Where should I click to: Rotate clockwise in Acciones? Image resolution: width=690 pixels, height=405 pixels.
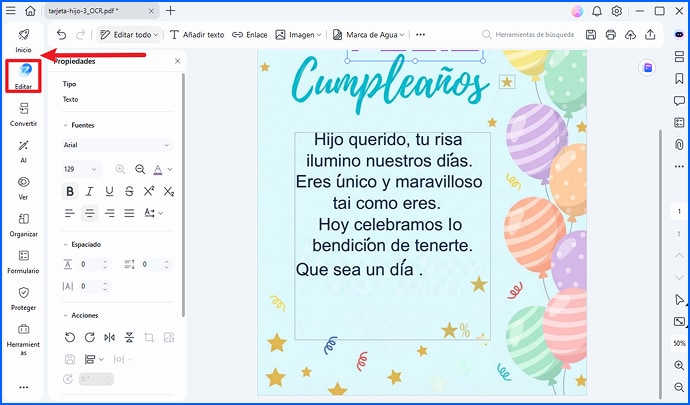click(x=90, y=338)
